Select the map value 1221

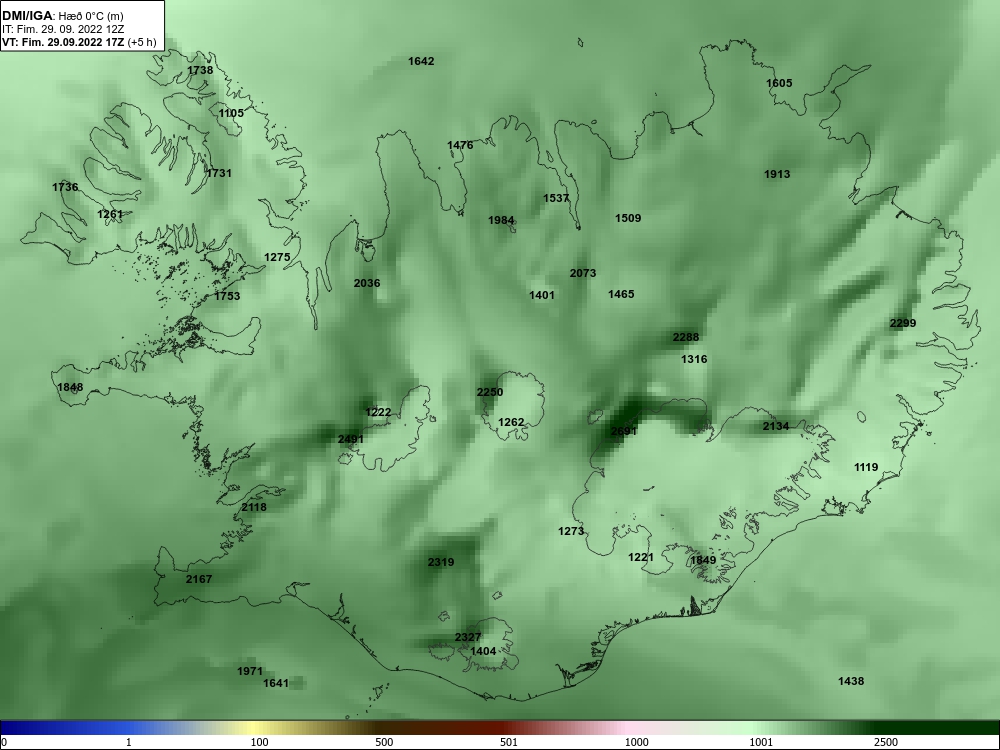point(641,557)
